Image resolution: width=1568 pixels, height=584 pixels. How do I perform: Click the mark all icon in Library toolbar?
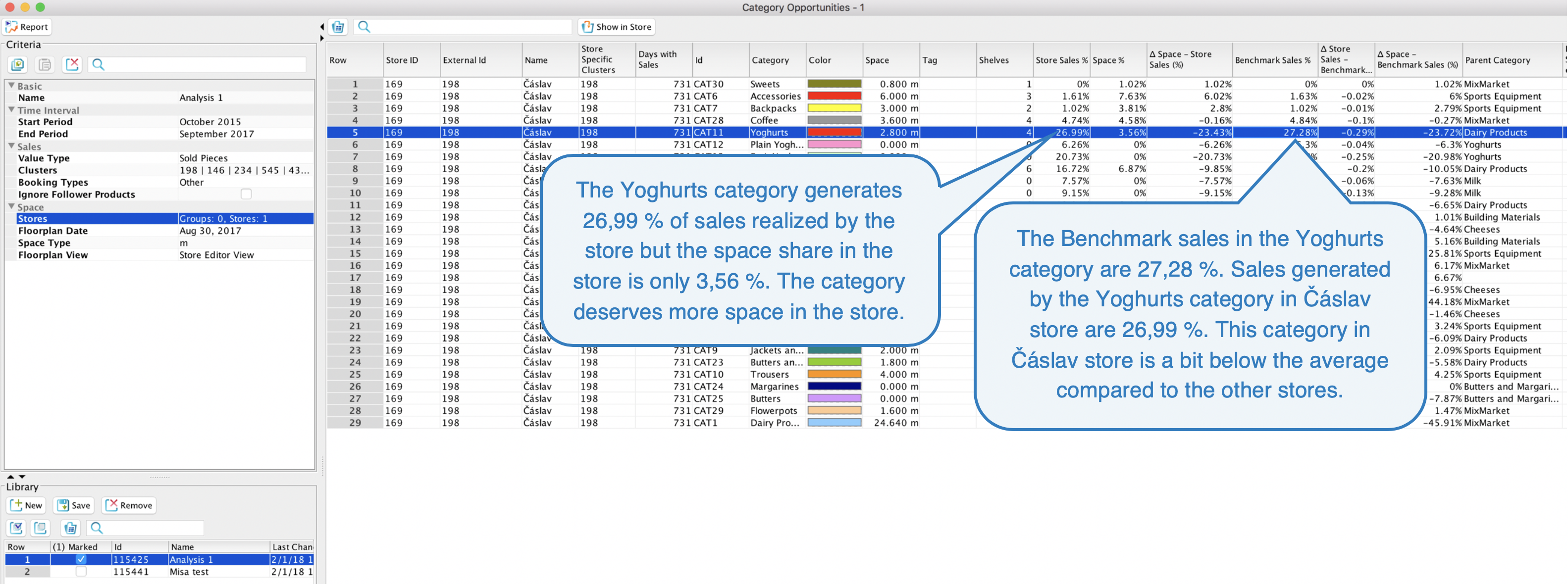[x=16, y=528]
